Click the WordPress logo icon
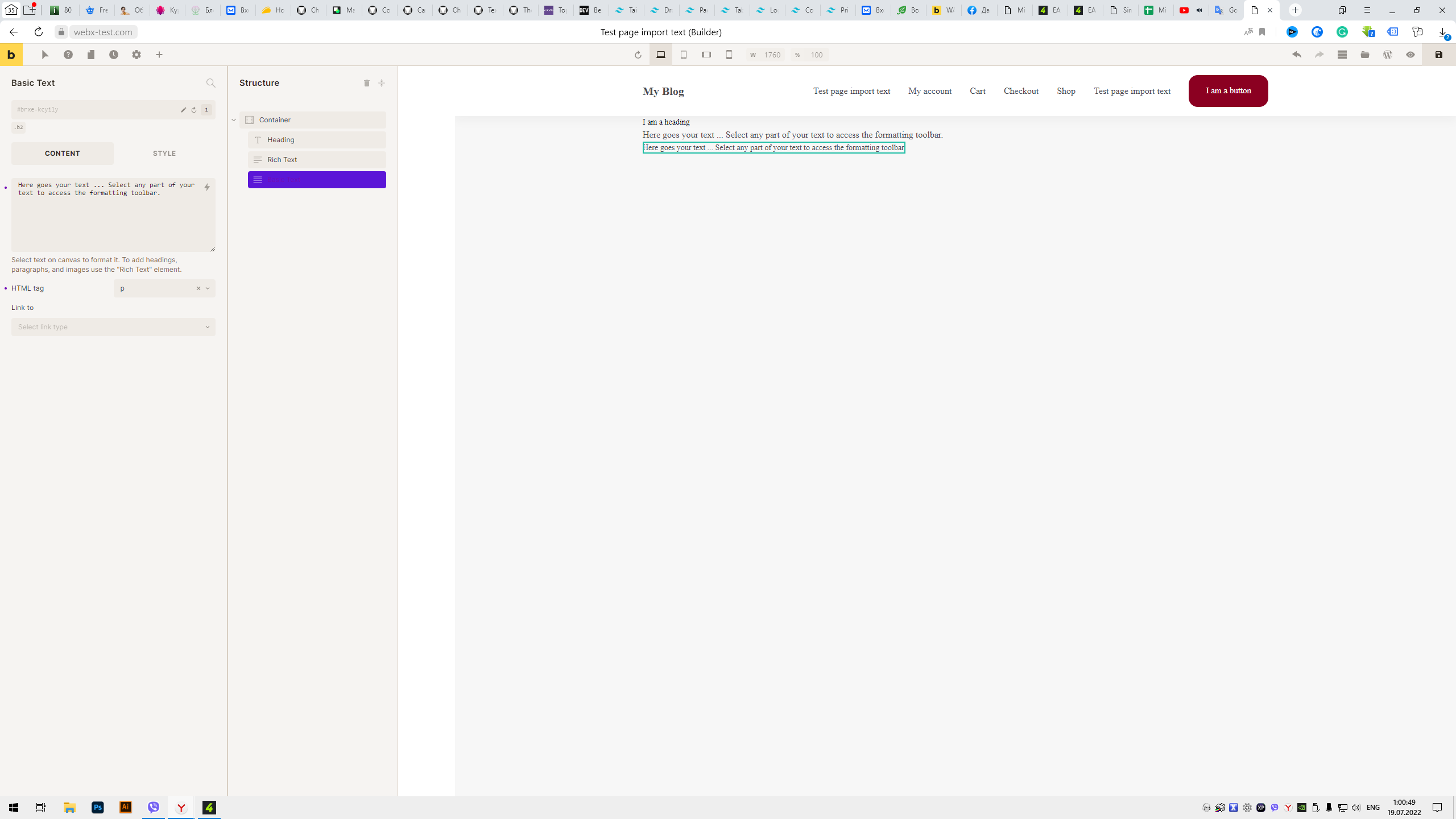This screenshot has height=819, width=1456. coord(1388,55)
